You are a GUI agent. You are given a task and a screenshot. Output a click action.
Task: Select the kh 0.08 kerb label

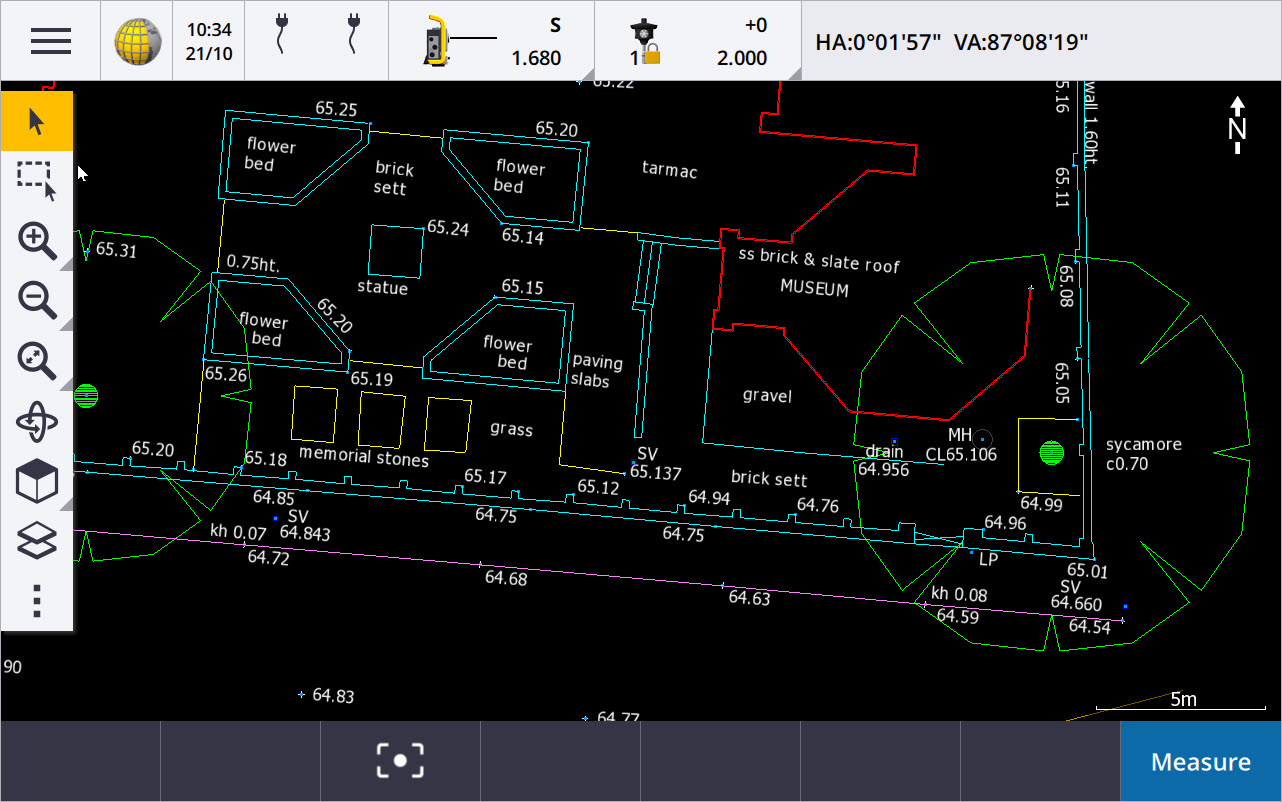click(959, 594)
